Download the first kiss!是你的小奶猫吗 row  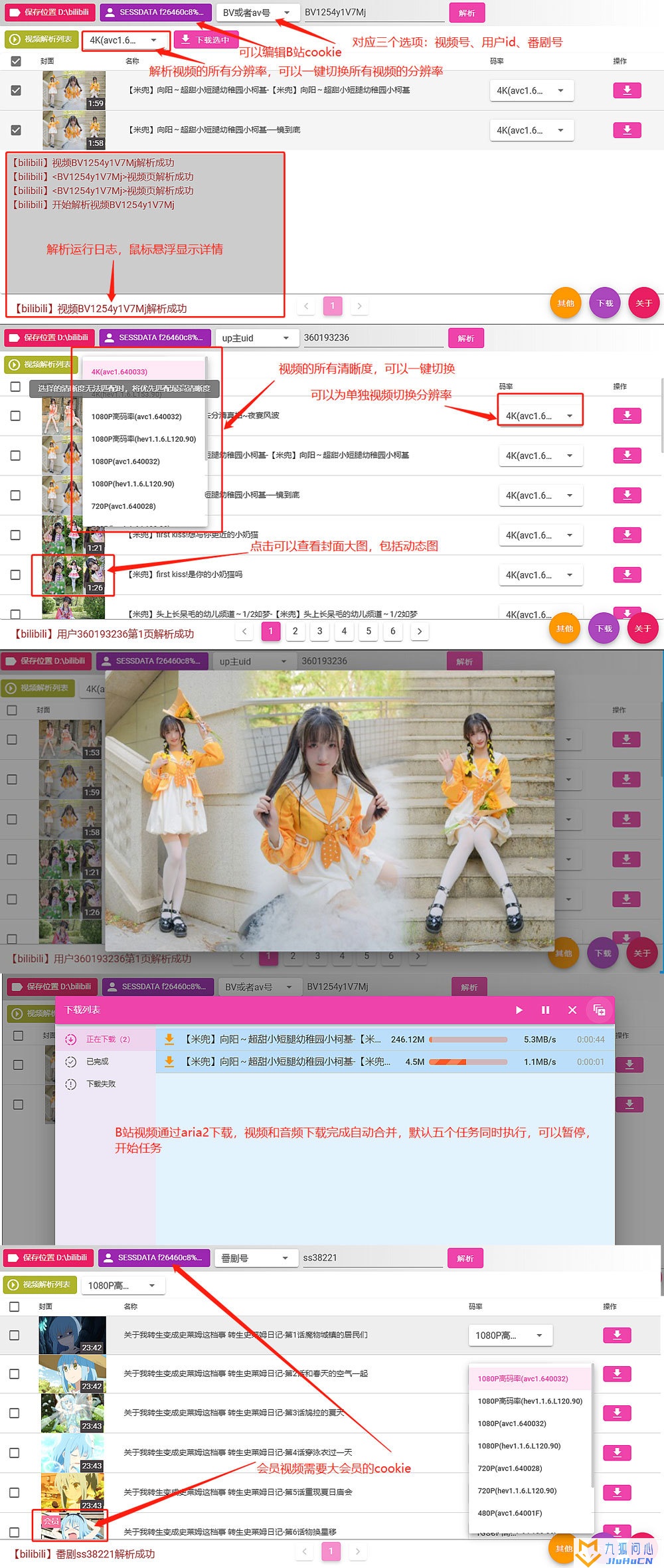click(627, 575)
